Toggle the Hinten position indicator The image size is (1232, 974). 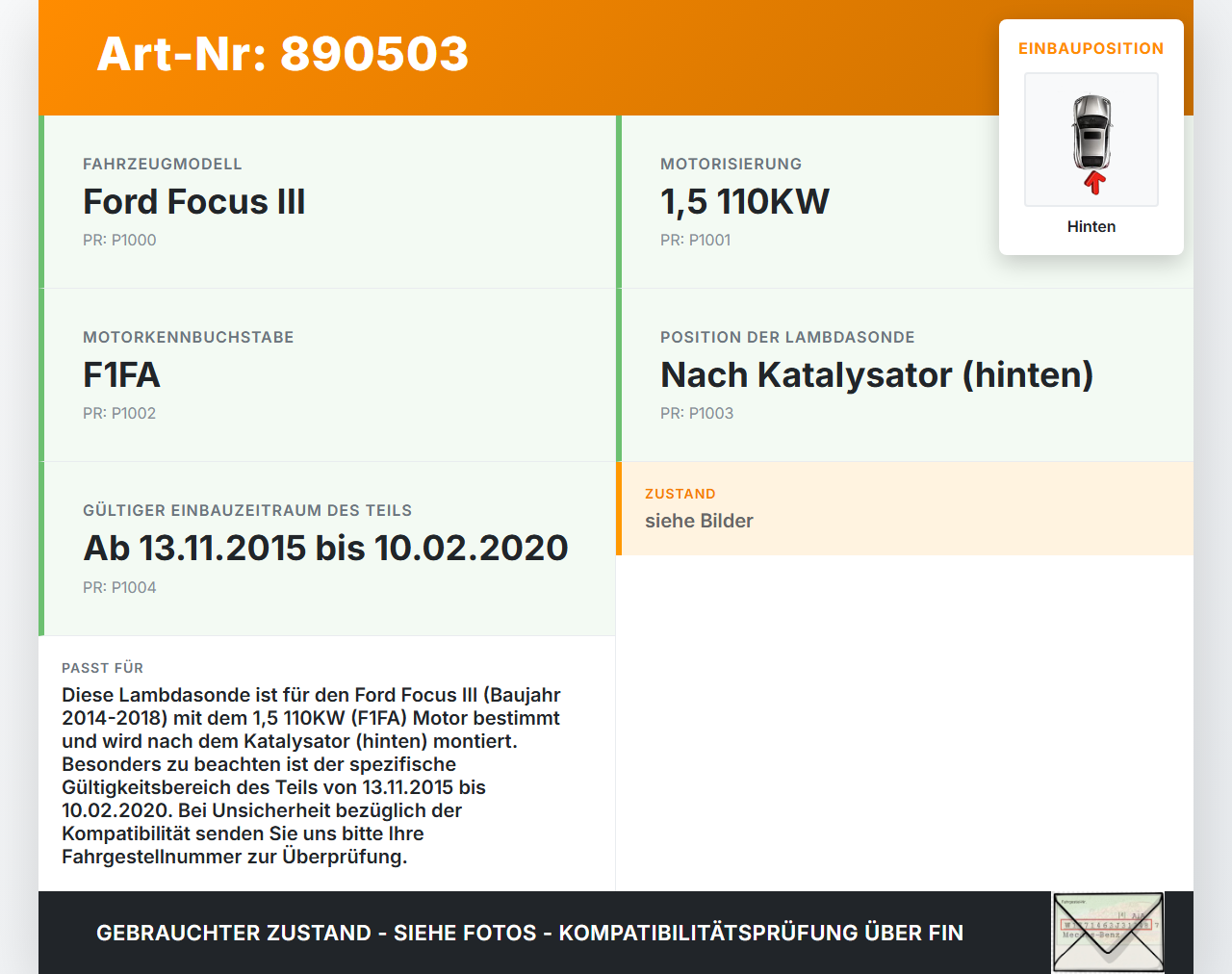click(1091, 226)
